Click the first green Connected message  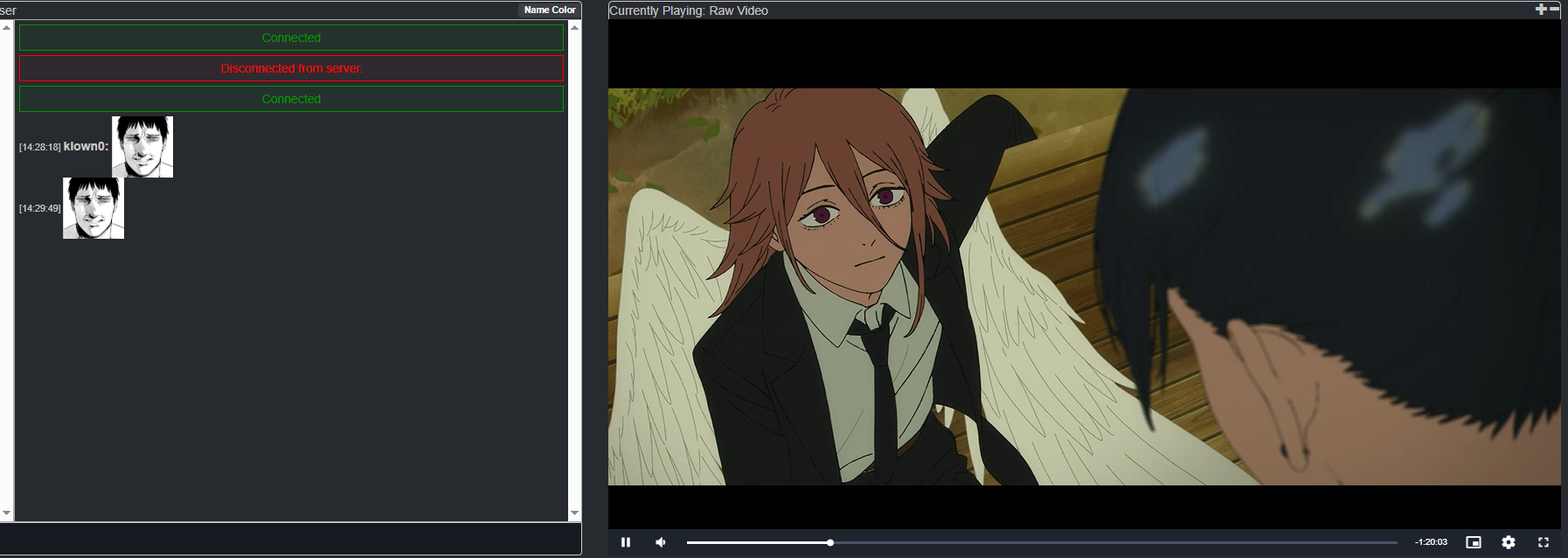tap(291, 38)
